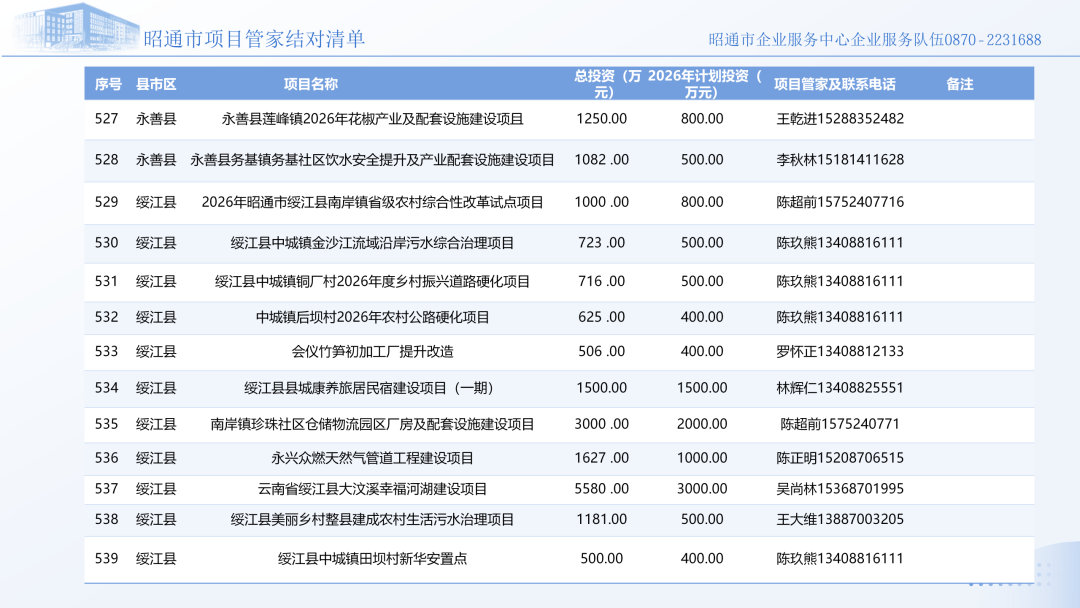
Task: Select row number 527
Action: (x=107, y=119)
